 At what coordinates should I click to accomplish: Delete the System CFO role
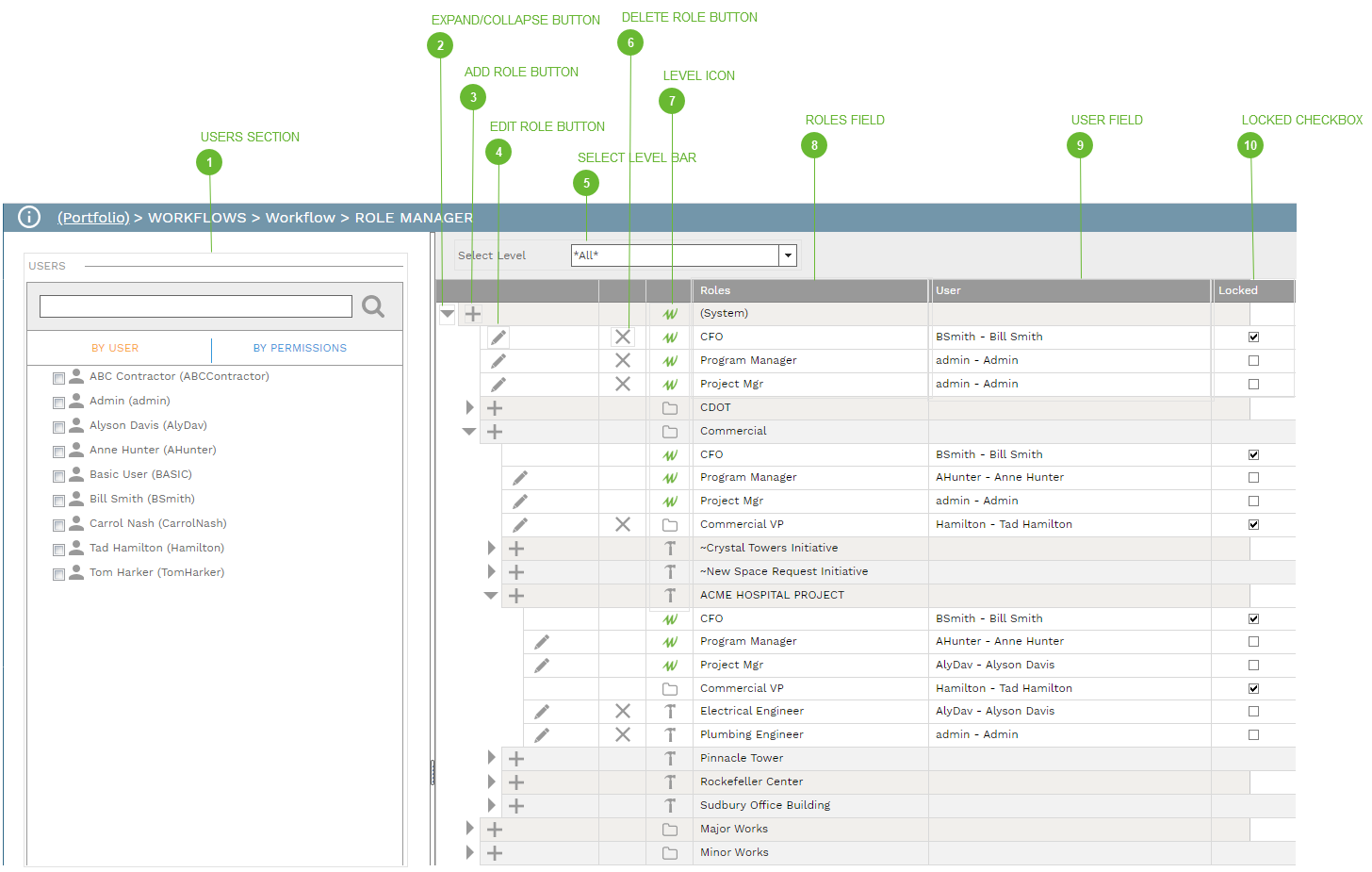pos(623,337)
